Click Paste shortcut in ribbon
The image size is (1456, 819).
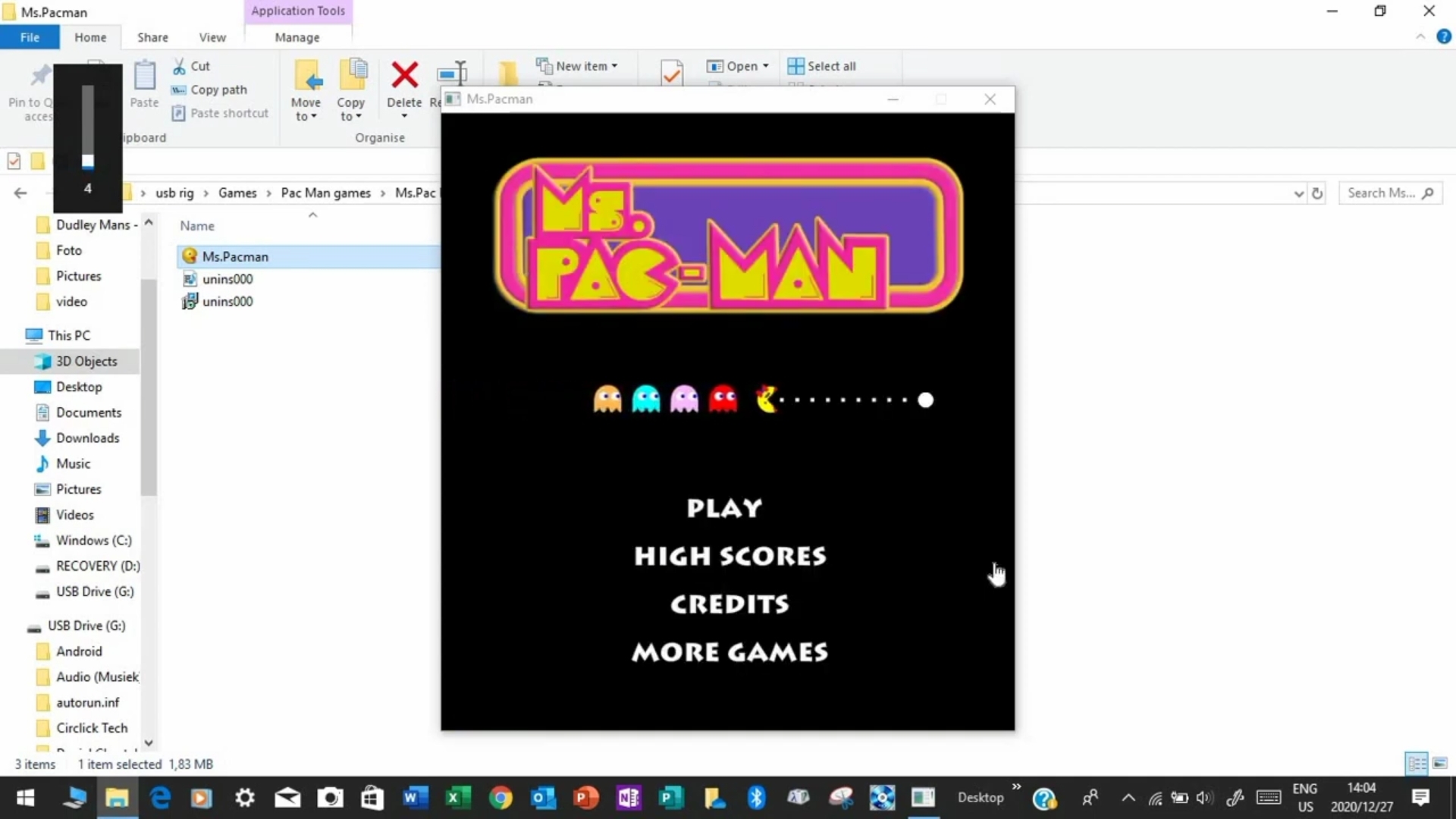[220, 113]
